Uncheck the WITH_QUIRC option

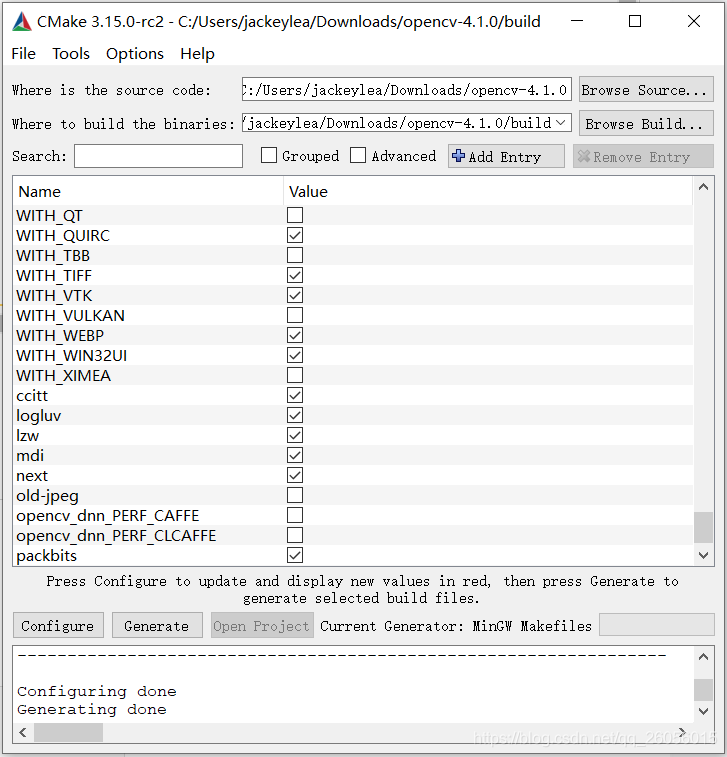coord(295,235)
